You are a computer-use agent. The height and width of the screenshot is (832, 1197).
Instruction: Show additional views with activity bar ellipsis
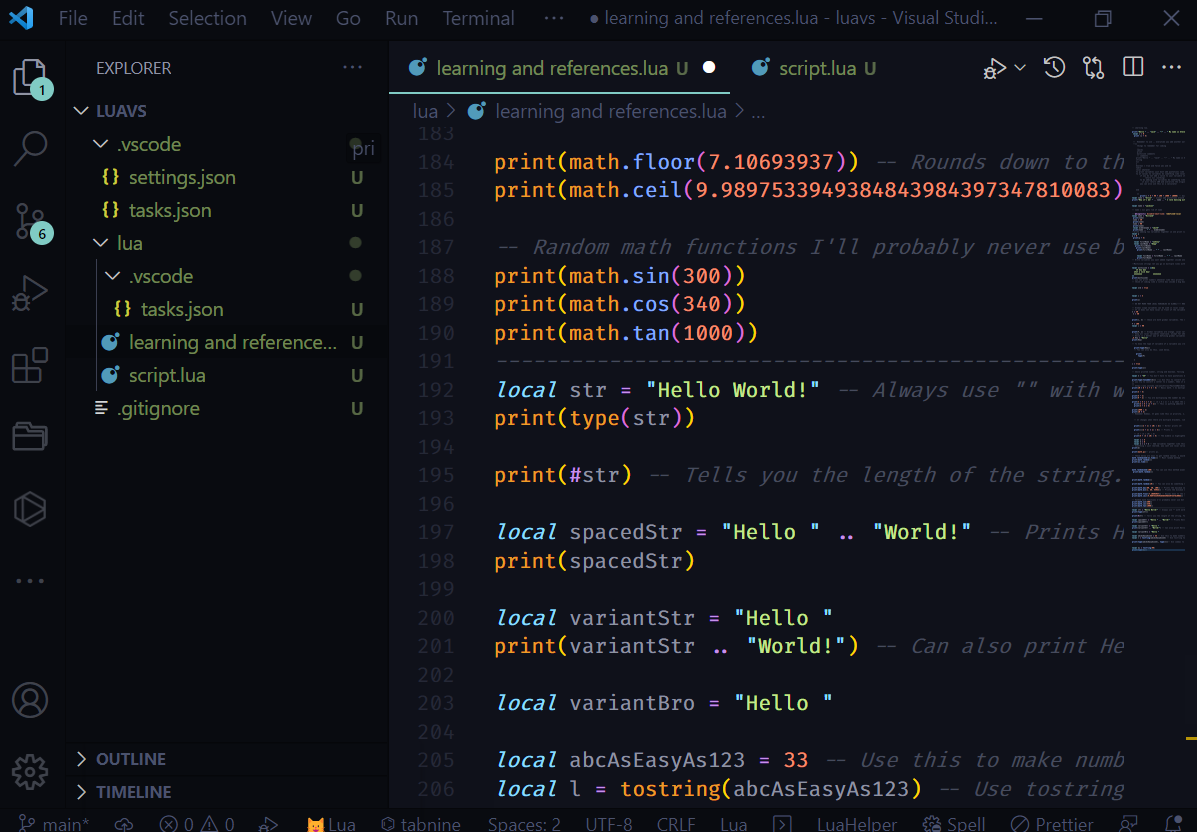coord(31,581)
